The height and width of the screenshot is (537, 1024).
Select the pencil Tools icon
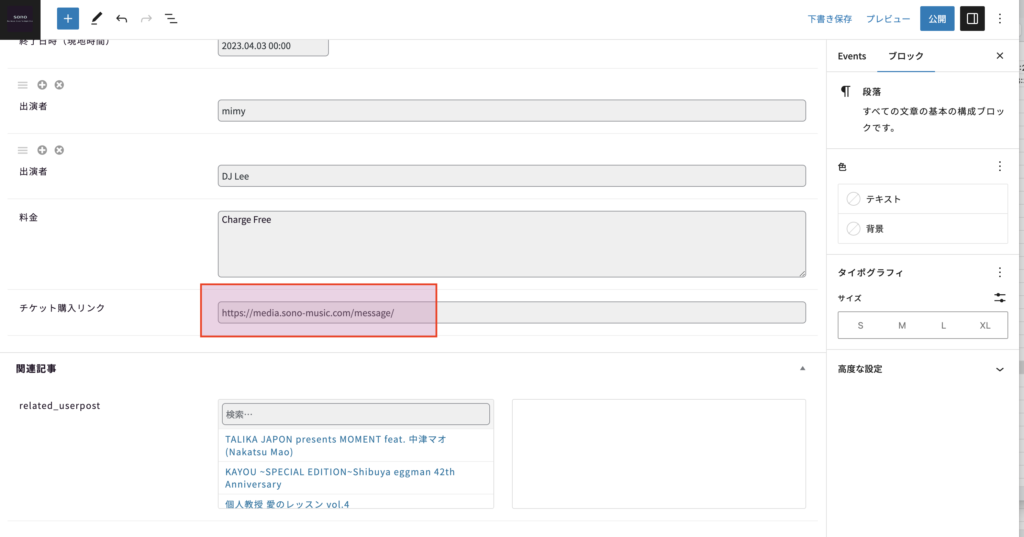[96, 18]
